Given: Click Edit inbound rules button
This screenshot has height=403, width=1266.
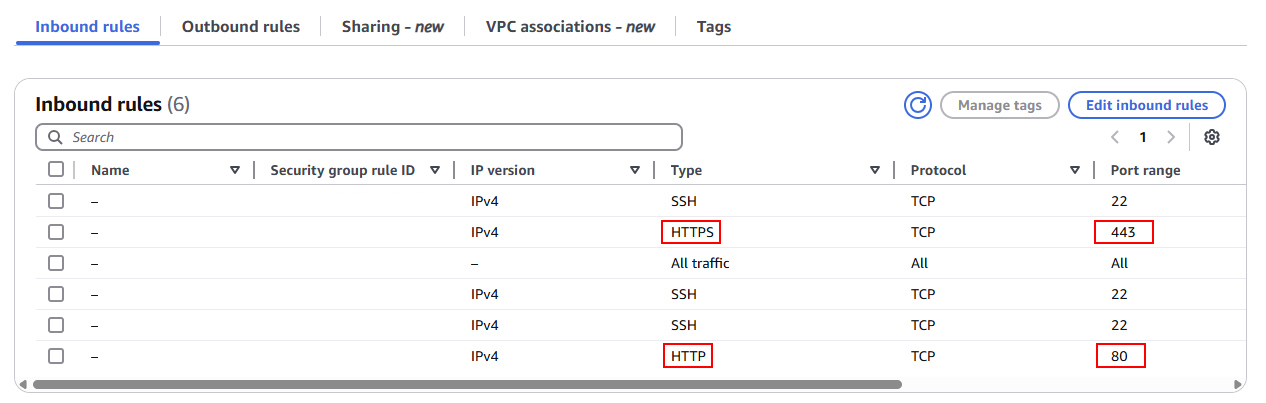Looking at the screenshot, I should (1147, 105).
